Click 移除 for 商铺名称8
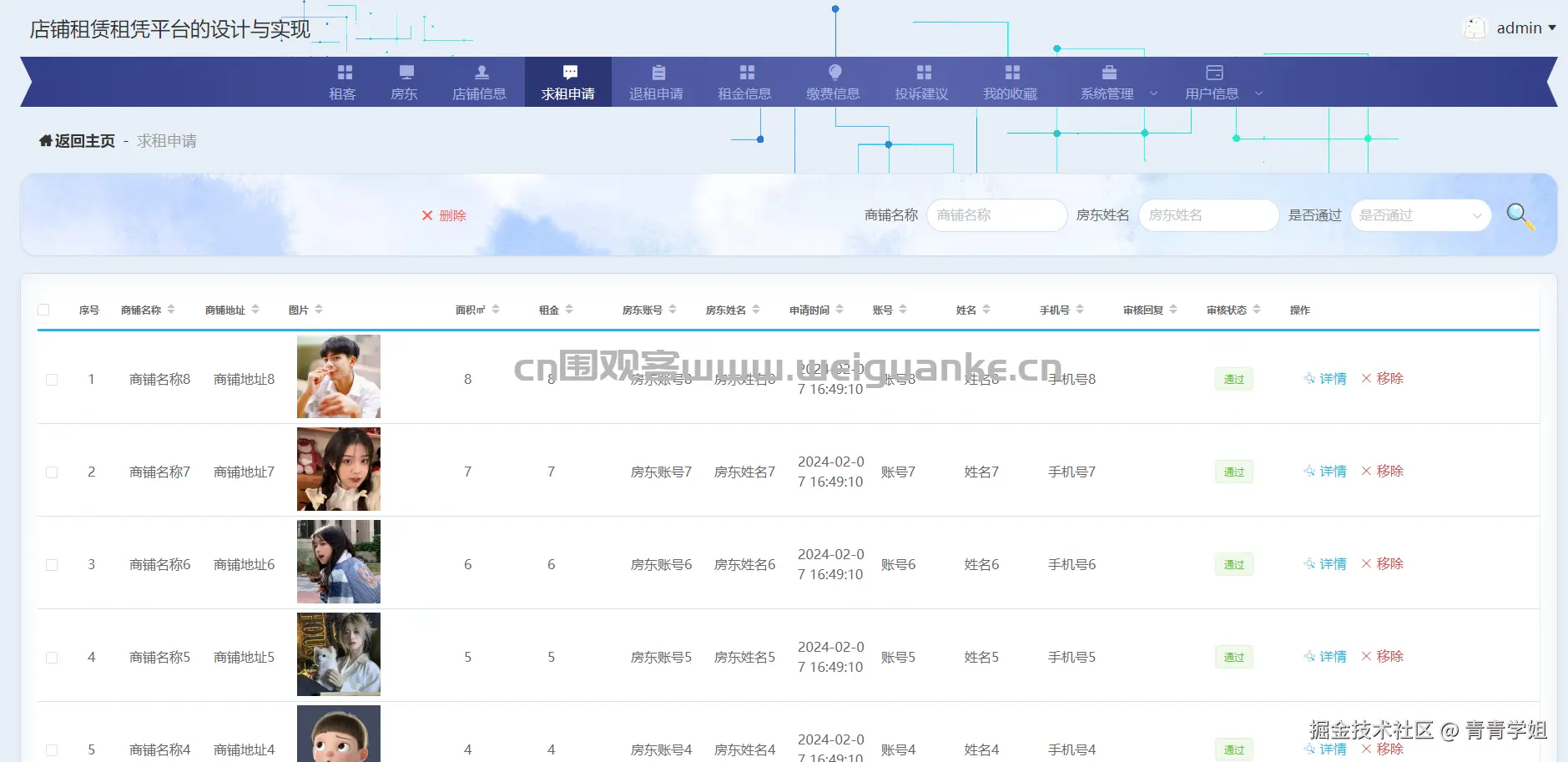 pos(1383,378)
